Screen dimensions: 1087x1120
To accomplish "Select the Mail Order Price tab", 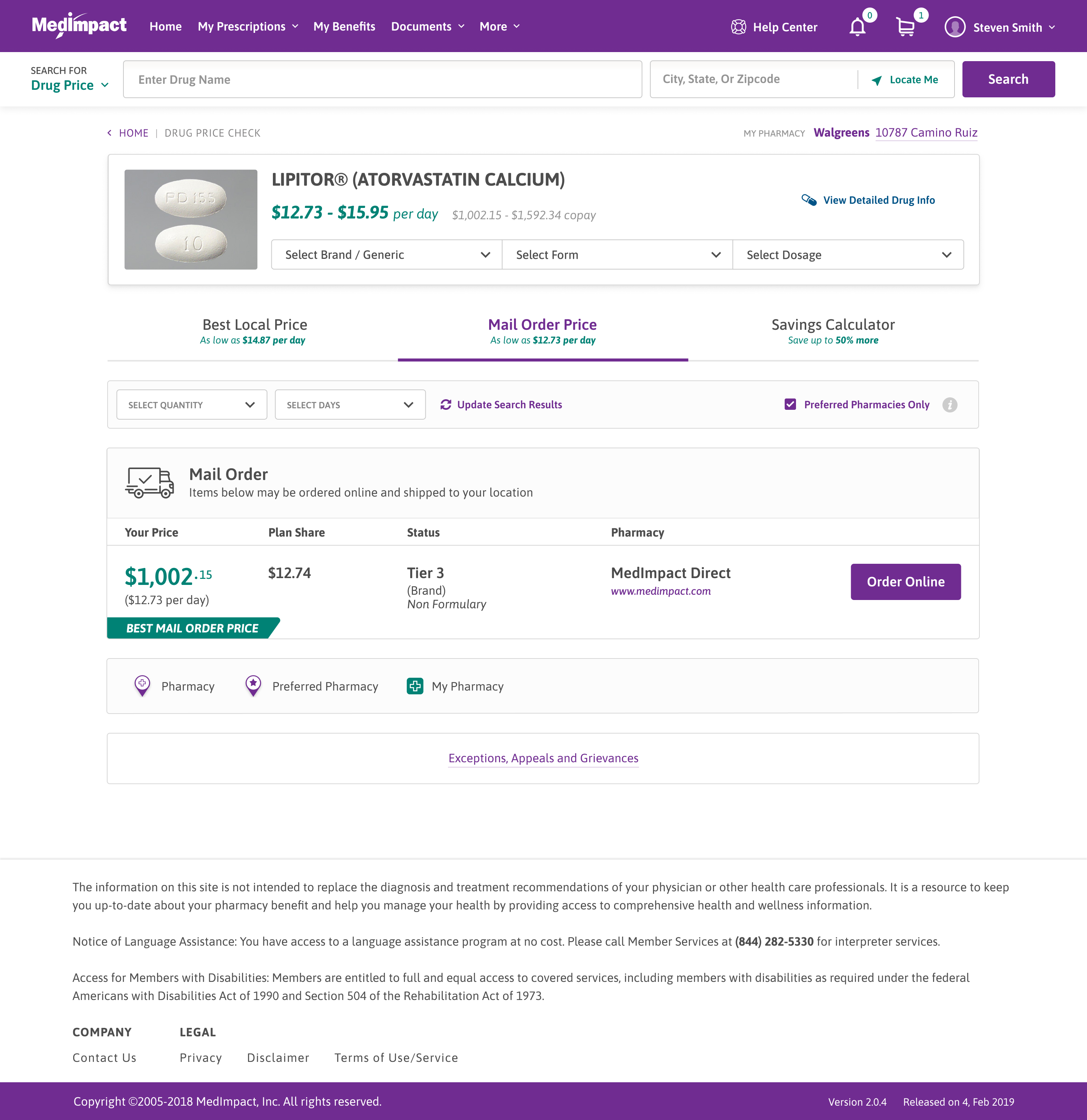I will point(543,331).
